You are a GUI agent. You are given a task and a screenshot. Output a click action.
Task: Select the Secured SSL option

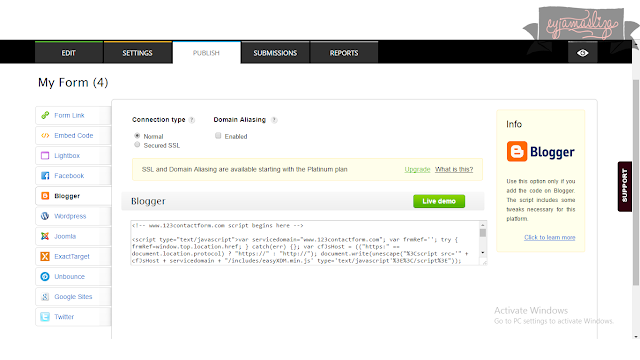137,145
